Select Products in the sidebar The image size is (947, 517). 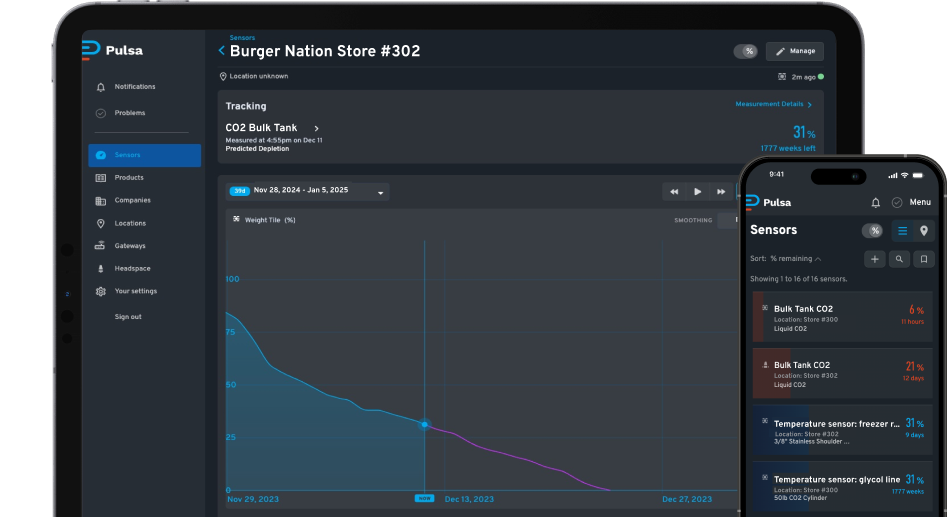[128, 178]
